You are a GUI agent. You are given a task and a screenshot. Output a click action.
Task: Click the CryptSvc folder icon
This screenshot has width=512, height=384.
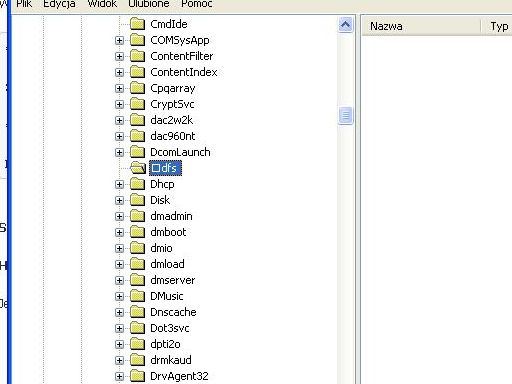(x=137, y=104)
